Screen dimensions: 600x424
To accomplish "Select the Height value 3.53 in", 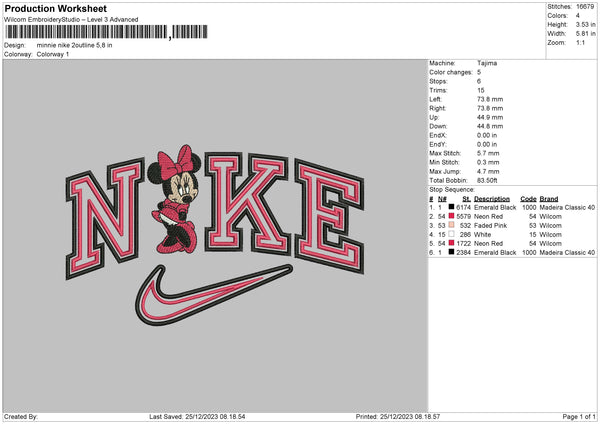I will point(585,24).
